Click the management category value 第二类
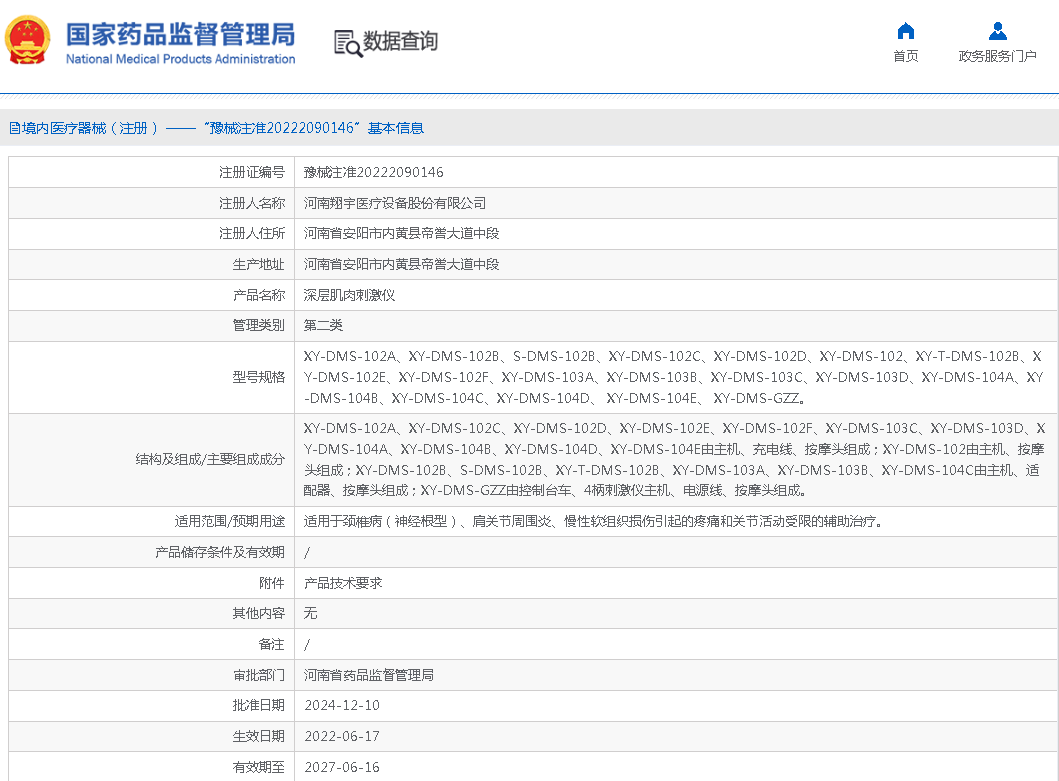 pyautogui.click(x=323, y=325)
